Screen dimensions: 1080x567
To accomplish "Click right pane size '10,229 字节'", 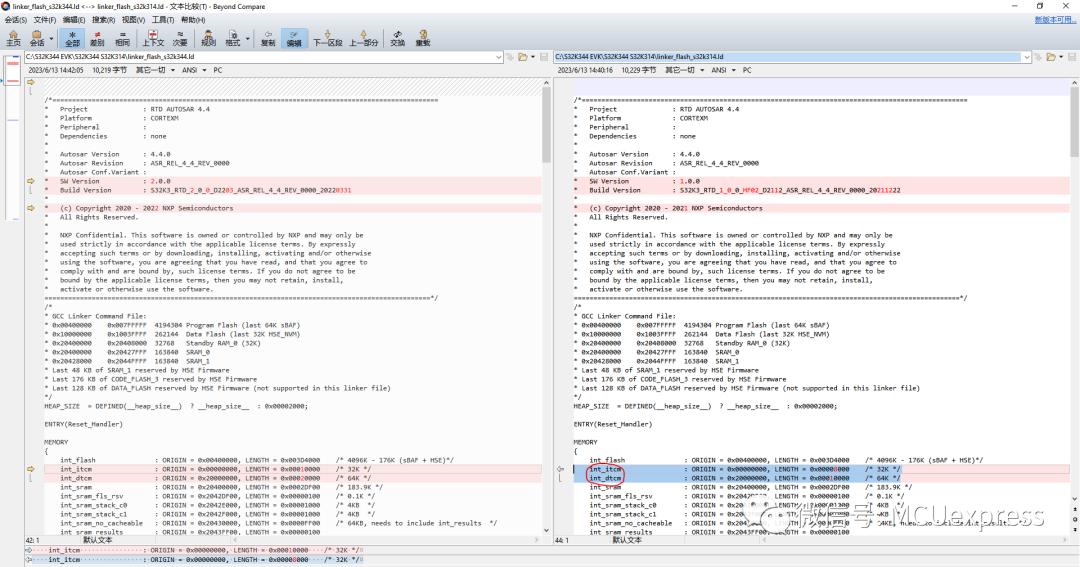I will (x=639, y=70).
